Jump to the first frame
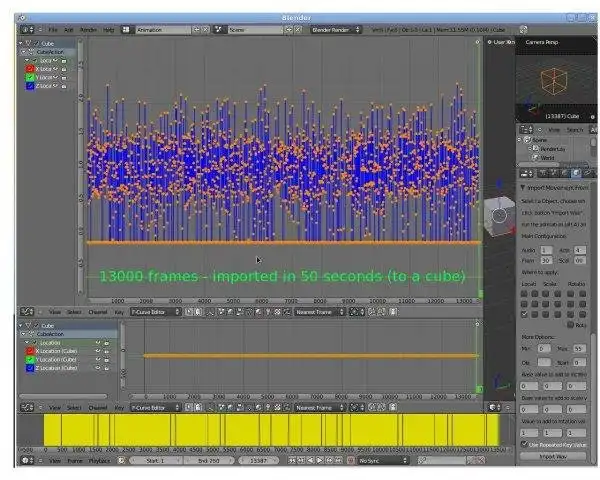The image size is (600, 480). pyautogui.click(x=292, y=460)
